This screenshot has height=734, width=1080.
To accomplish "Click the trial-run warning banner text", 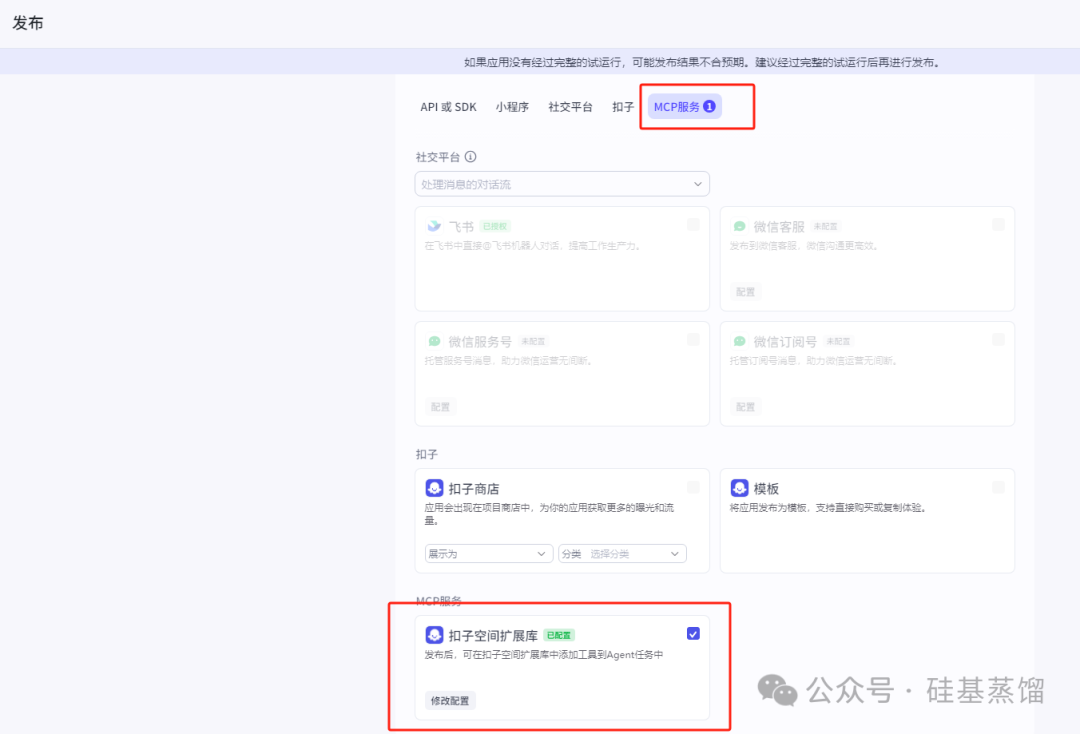I will 702,62.
